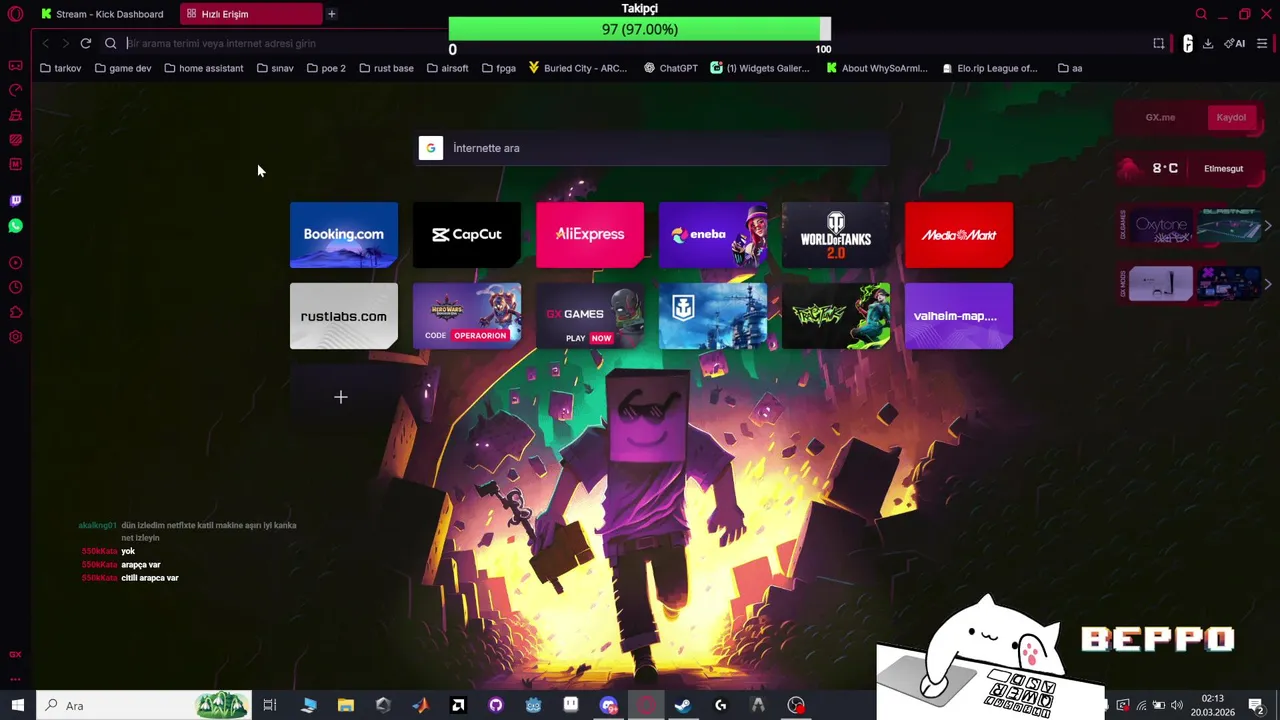
Task: Open Elo.rip League of bookmark
Action: click(x=990, y=68)
